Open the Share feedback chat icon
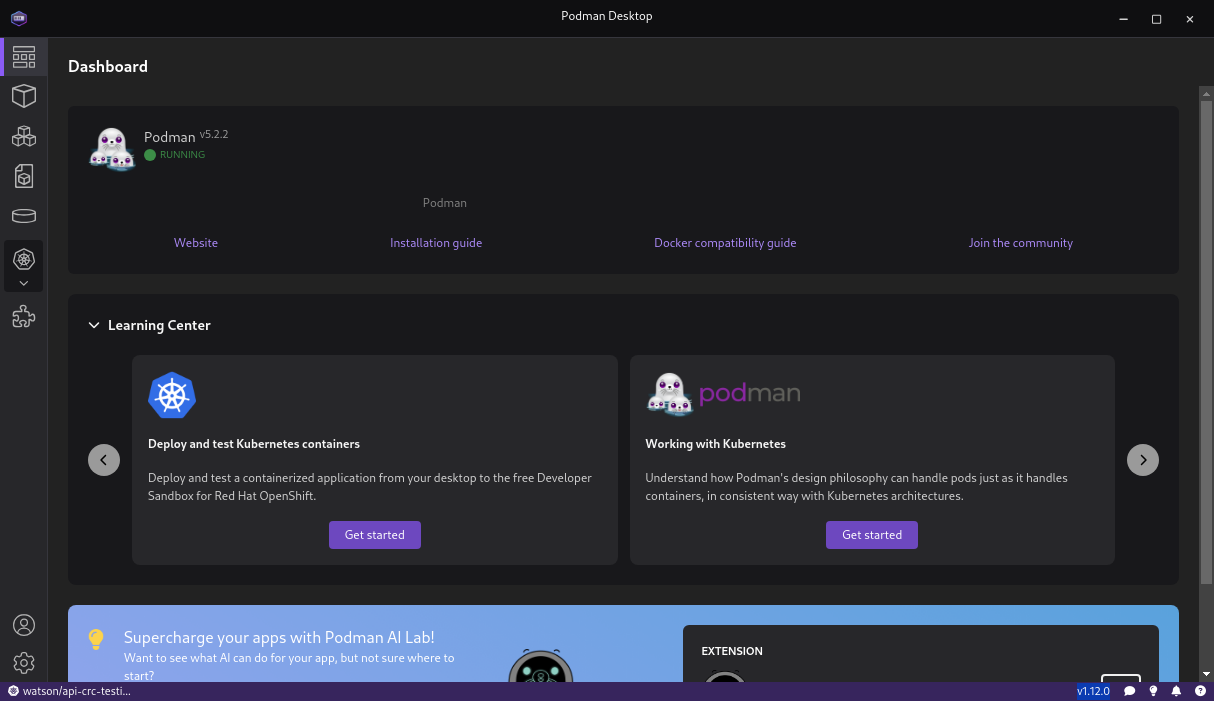 click(1130, 691)
